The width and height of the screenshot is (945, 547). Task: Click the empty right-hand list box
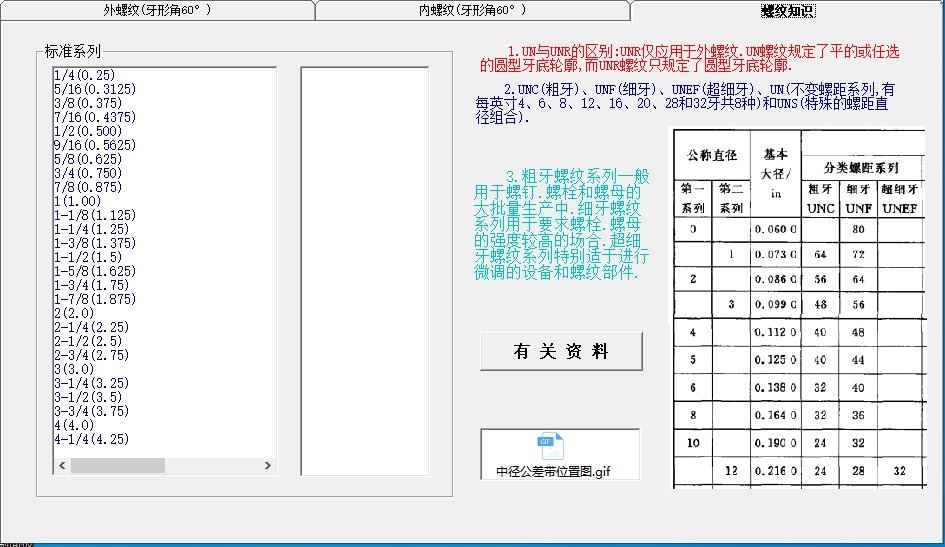click(364, 270)
